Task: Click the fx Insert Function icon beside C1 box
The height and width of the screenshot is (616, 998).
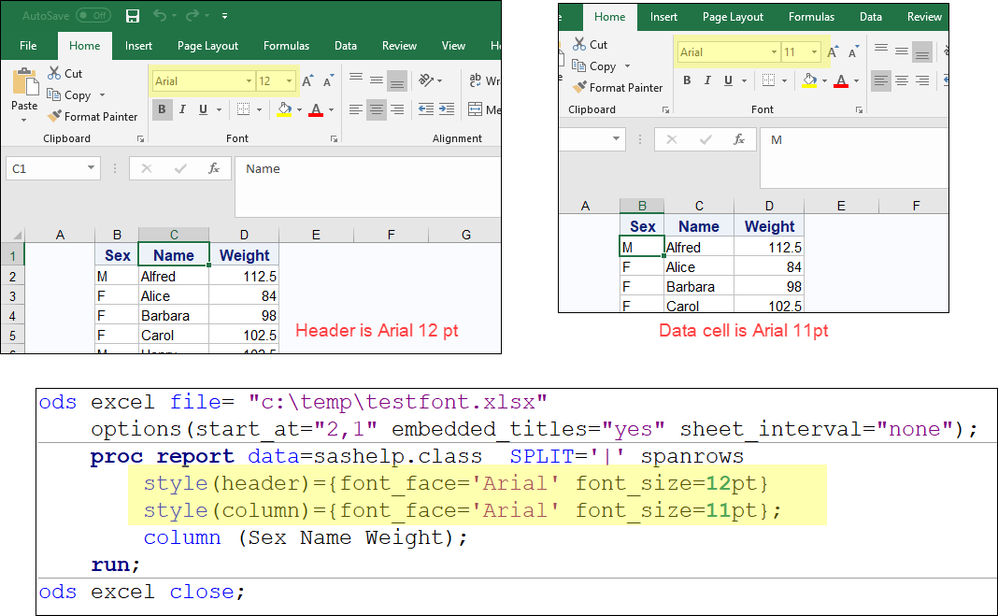Action: pyautogui.click(x=213, y=169)
